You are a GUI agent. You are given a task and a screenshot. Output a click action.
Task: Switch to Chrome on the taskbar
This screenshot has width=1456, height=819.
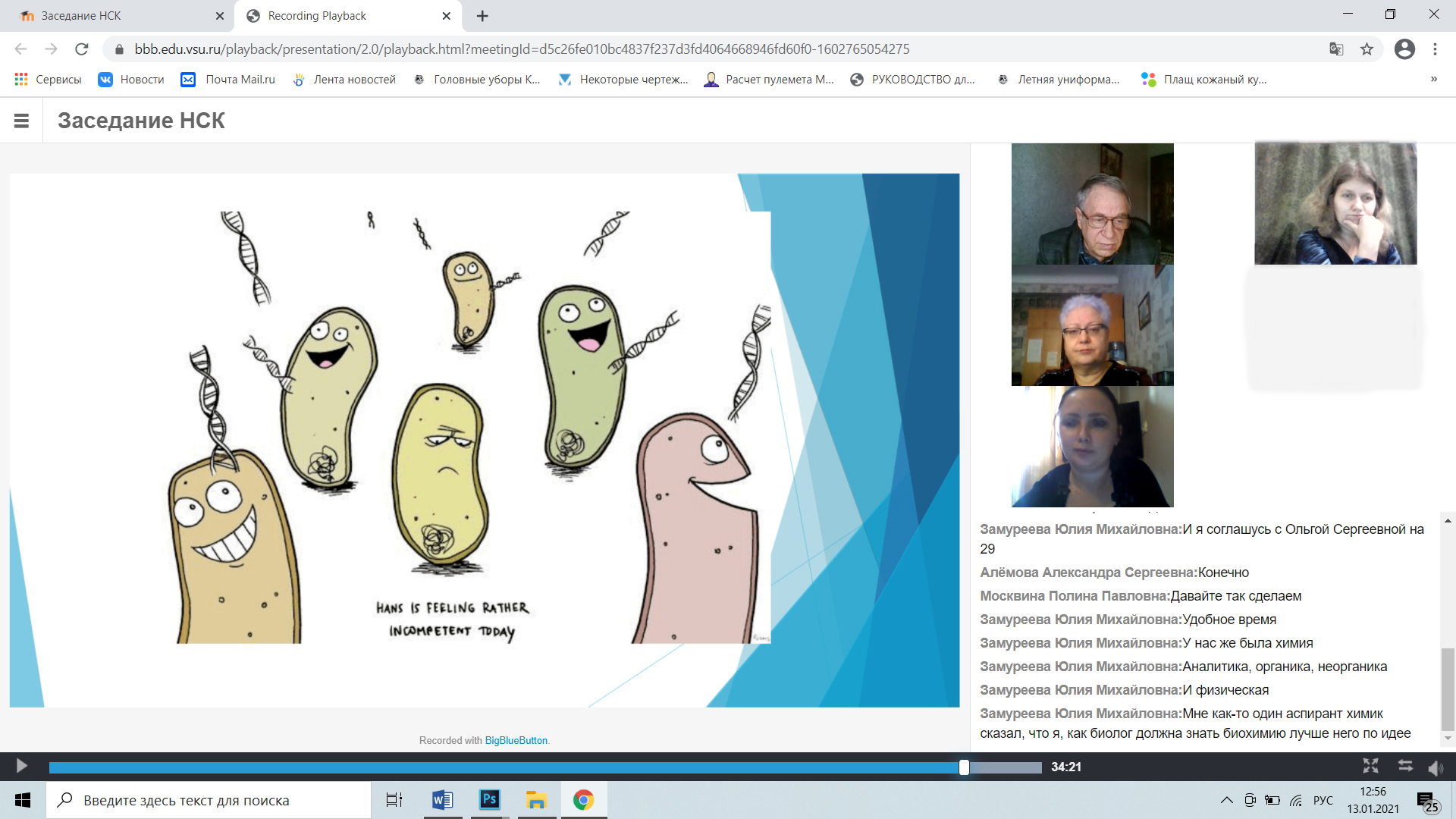click(583, 800)
